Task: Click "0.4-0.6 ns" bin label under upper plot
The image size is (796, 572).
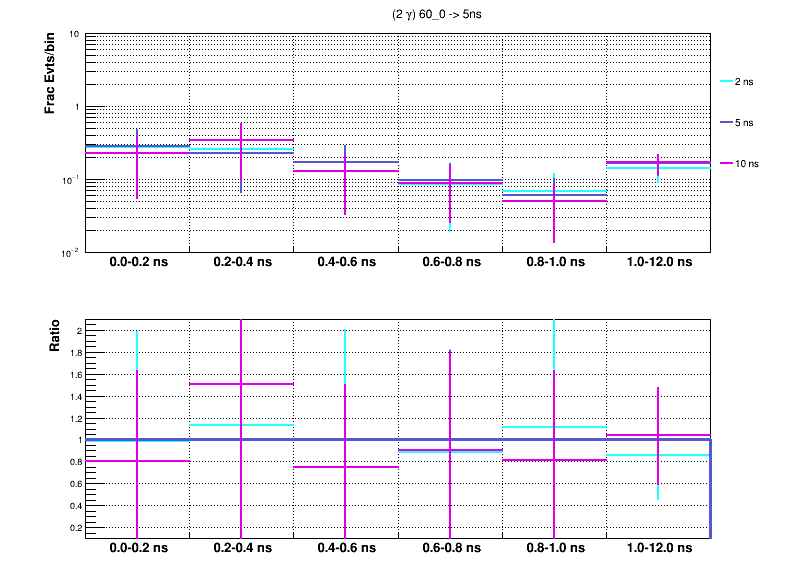Action: [x=345, y=263]
